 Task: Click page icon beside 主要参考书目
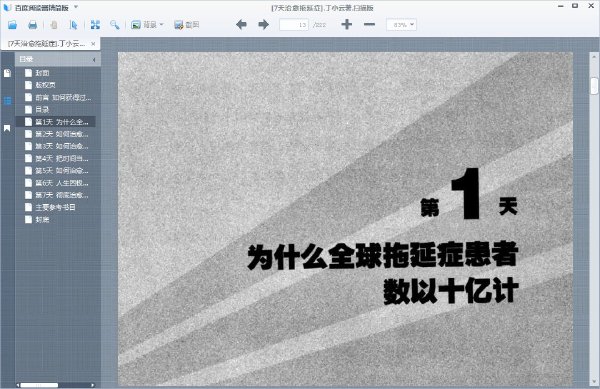click(x=28, y=207)
